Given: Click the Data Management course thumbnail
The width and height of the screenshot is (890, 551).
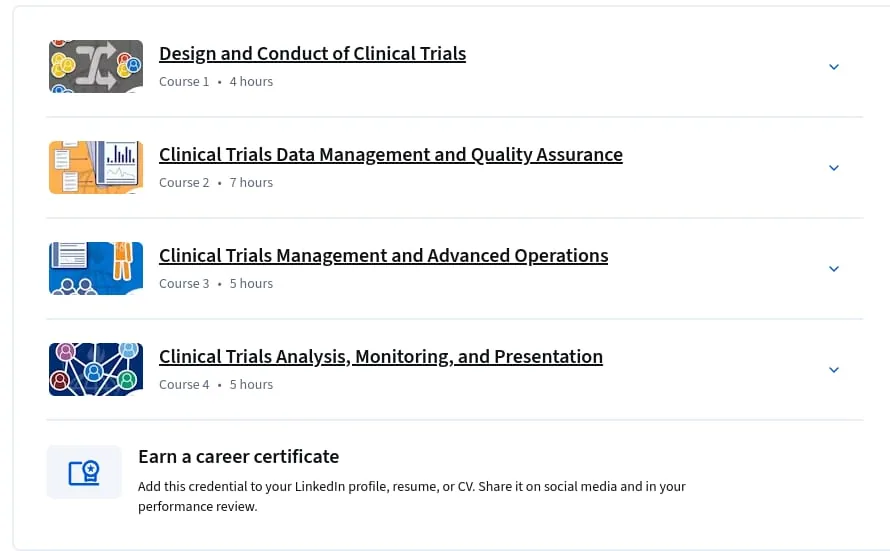Looking at the screenshot, I should 96,167.
